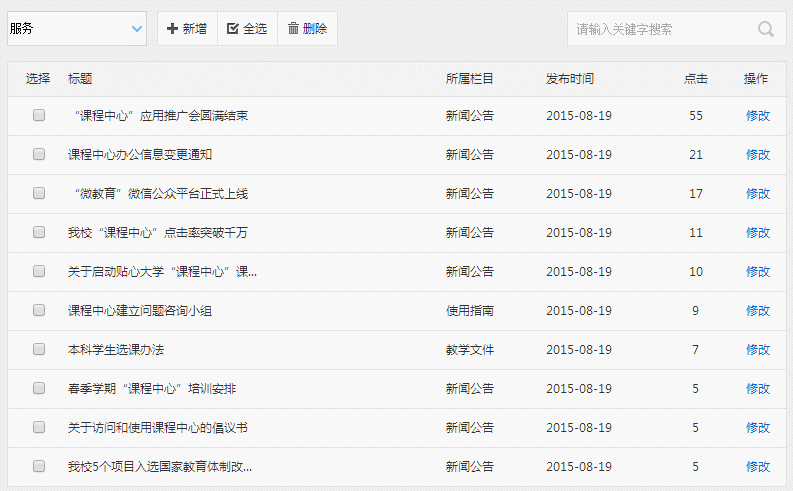
Task: Click the 所属栏目 column header
Action: 470,79
